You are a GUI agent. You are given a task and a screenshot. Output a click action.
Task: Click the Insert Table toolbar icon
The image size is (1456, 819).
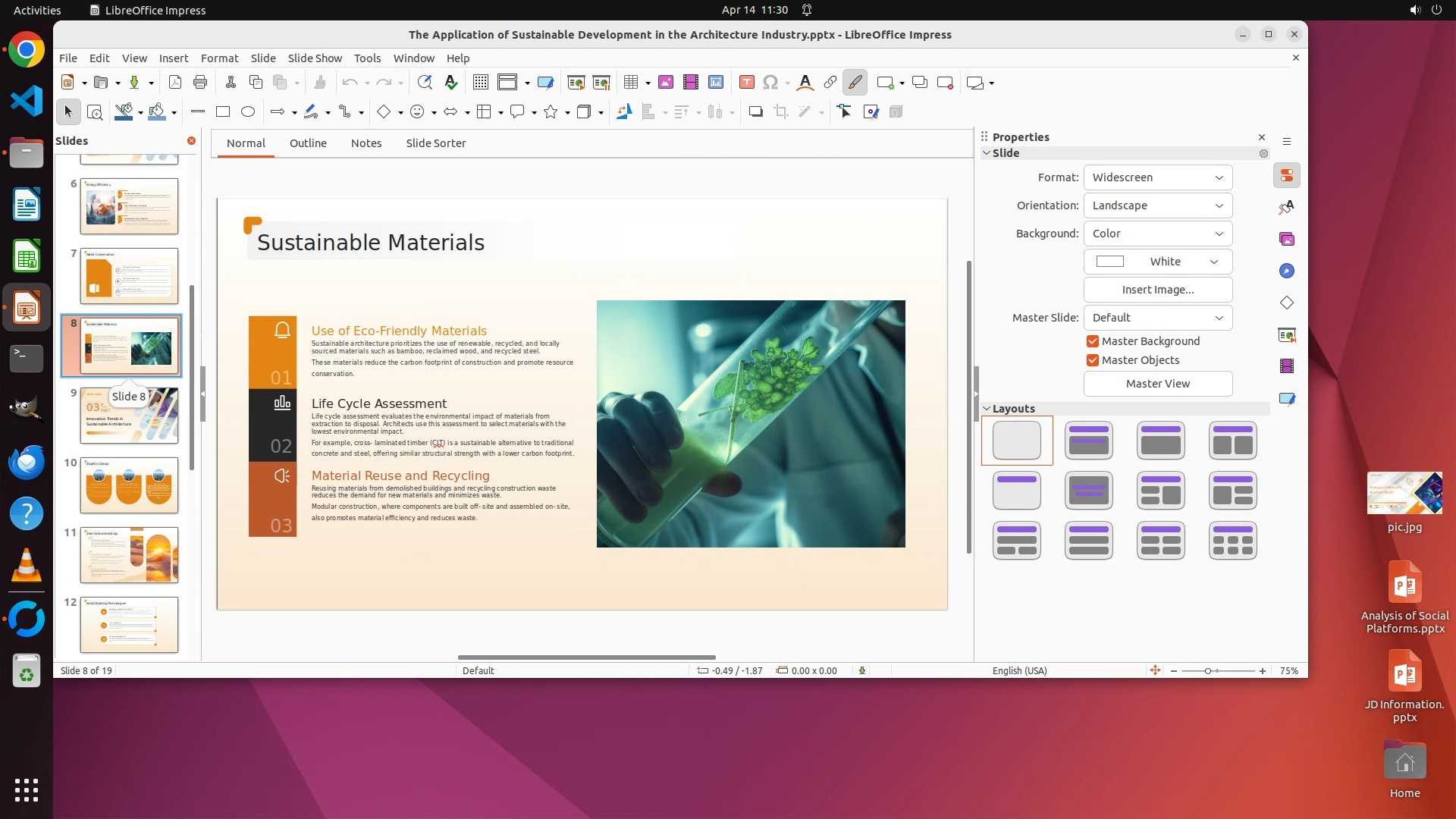click(631, 83)
